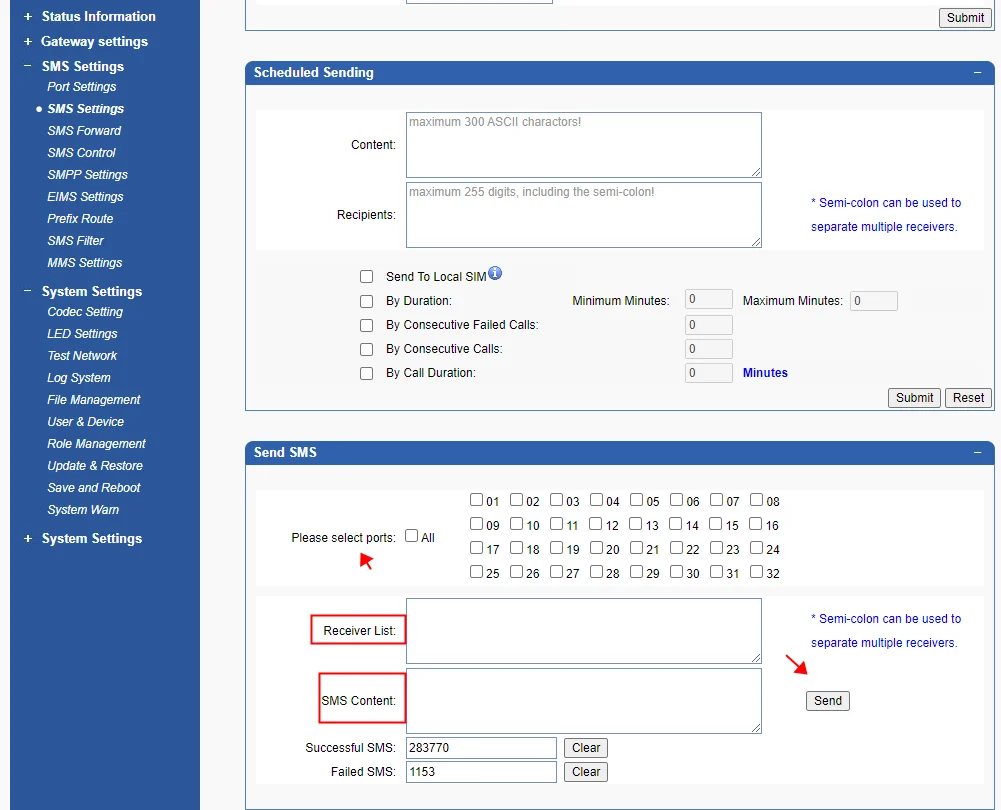Click the By Consecutive Calls value field
The image size is (1001, 810).
[x=709, y=349]
